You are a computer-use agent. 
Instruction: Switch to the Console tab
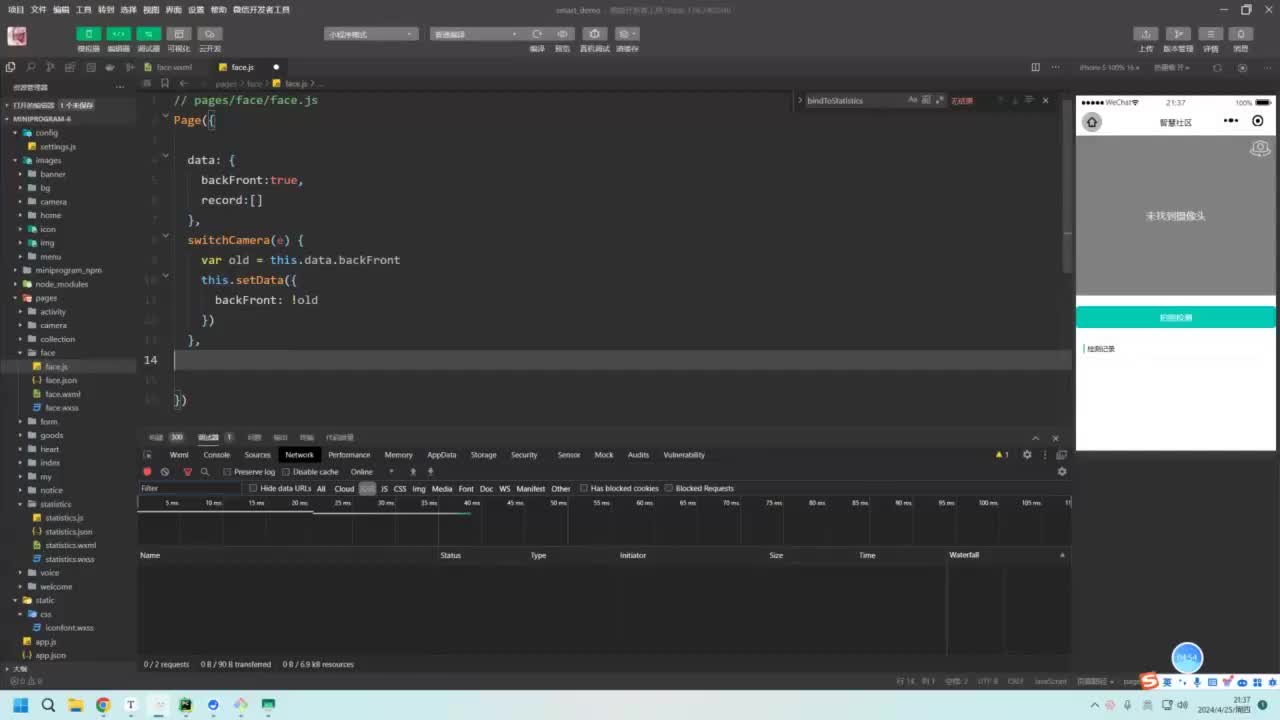point(217,455)
